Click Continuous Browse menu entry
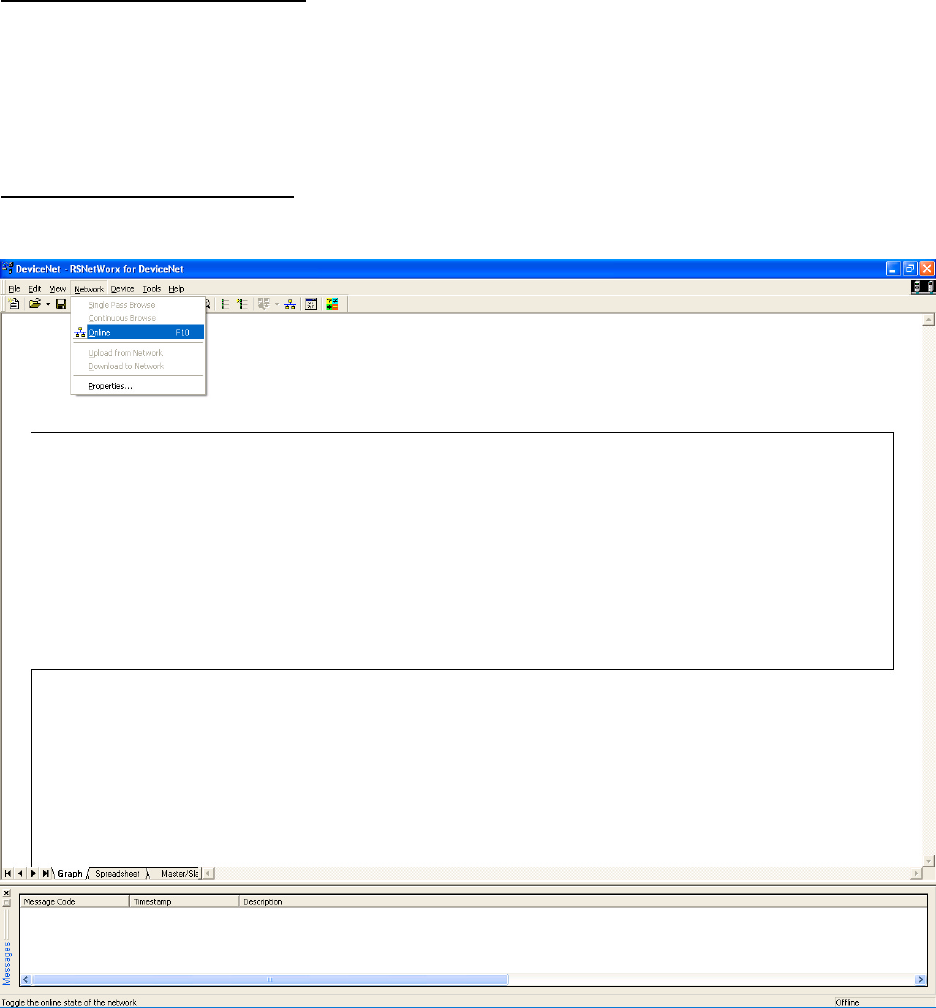Screen dimensions: 936x1008 [138, 318]
